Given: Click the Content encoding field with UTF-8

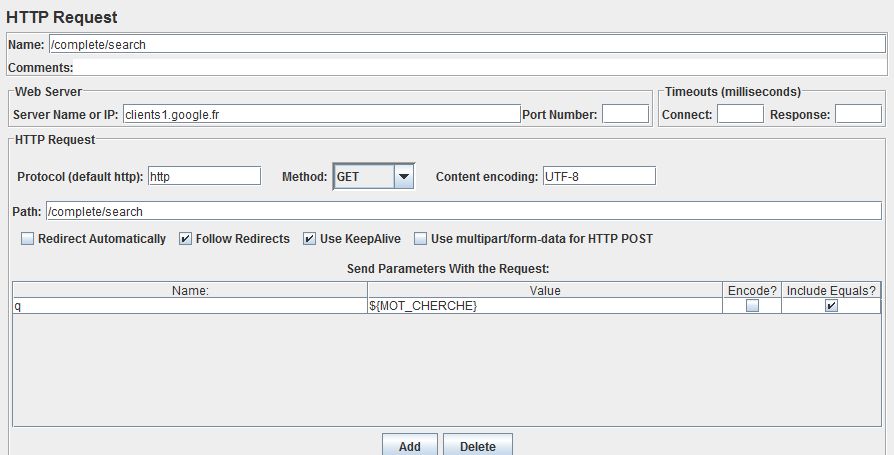Looking at the screenshot, I should pos(599,176).
